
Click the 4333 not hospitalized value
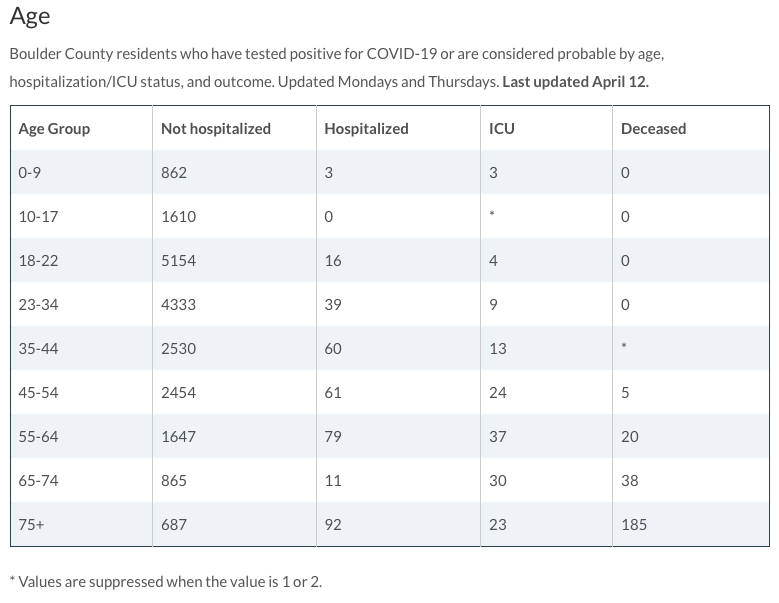pyautogui.click(x=178, y=305)
